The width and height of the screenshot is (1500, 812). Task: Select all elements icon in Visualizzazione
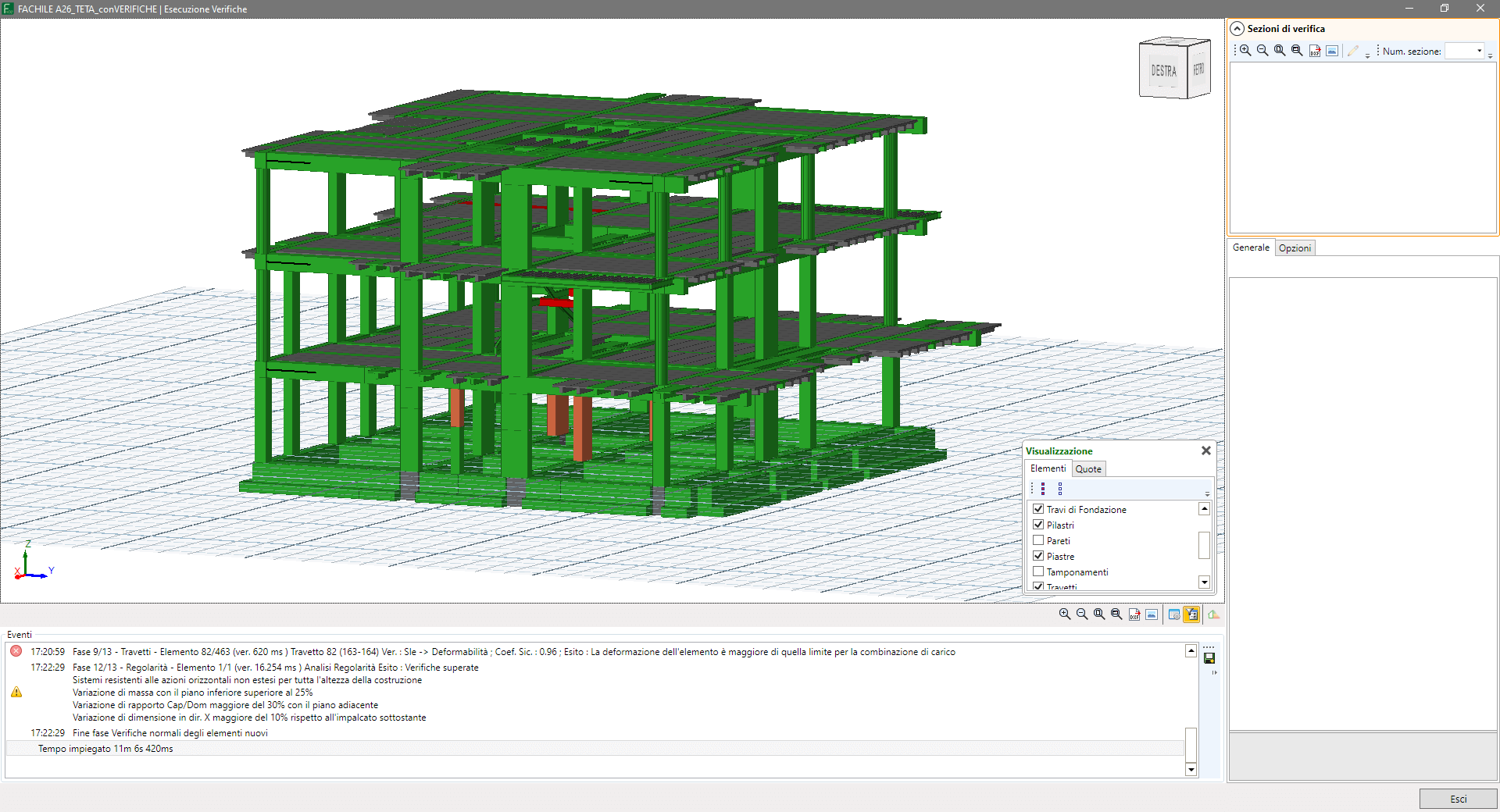1043,489
